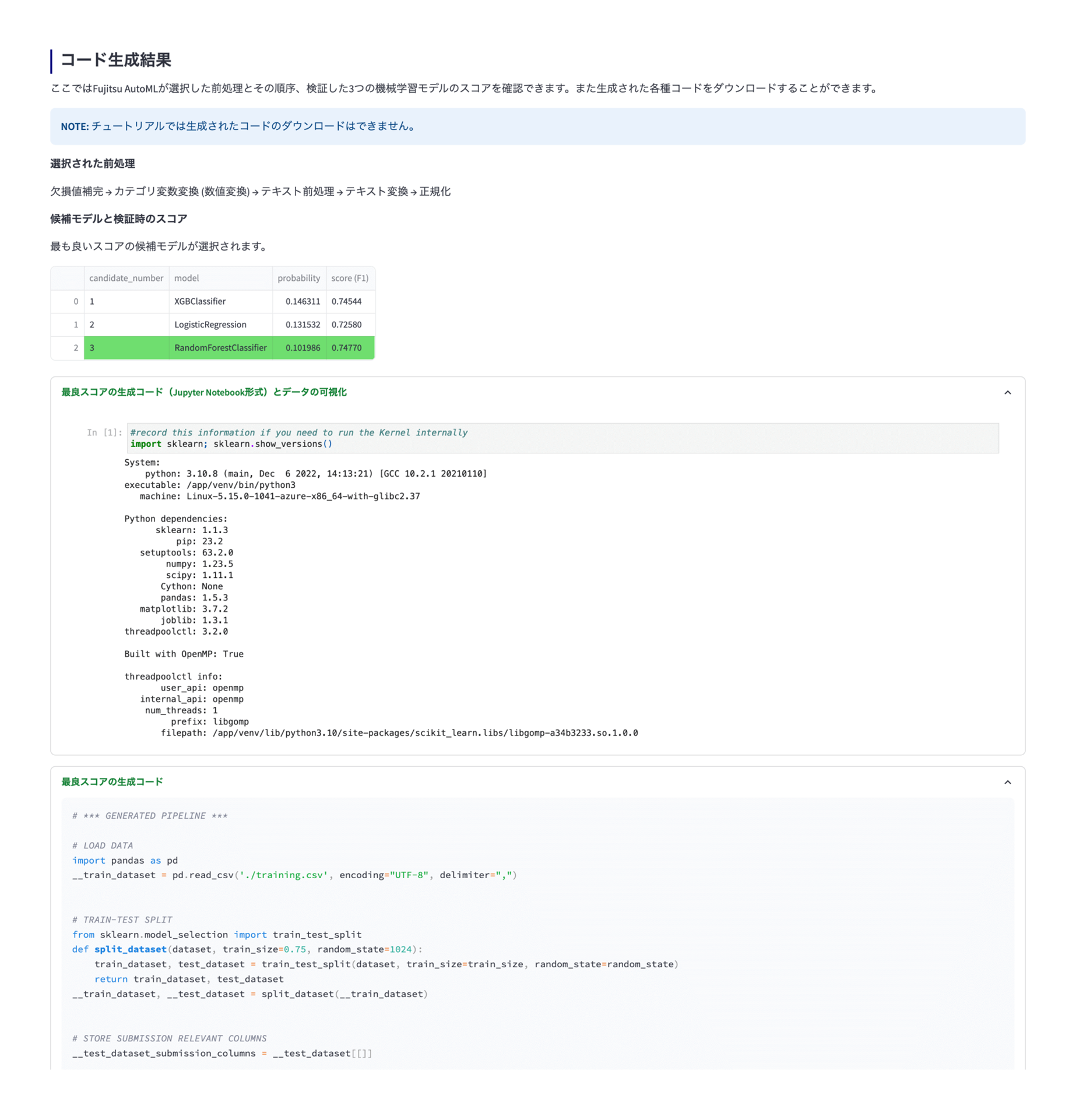Click the 0.146311 probability cell

click(303, 301)
